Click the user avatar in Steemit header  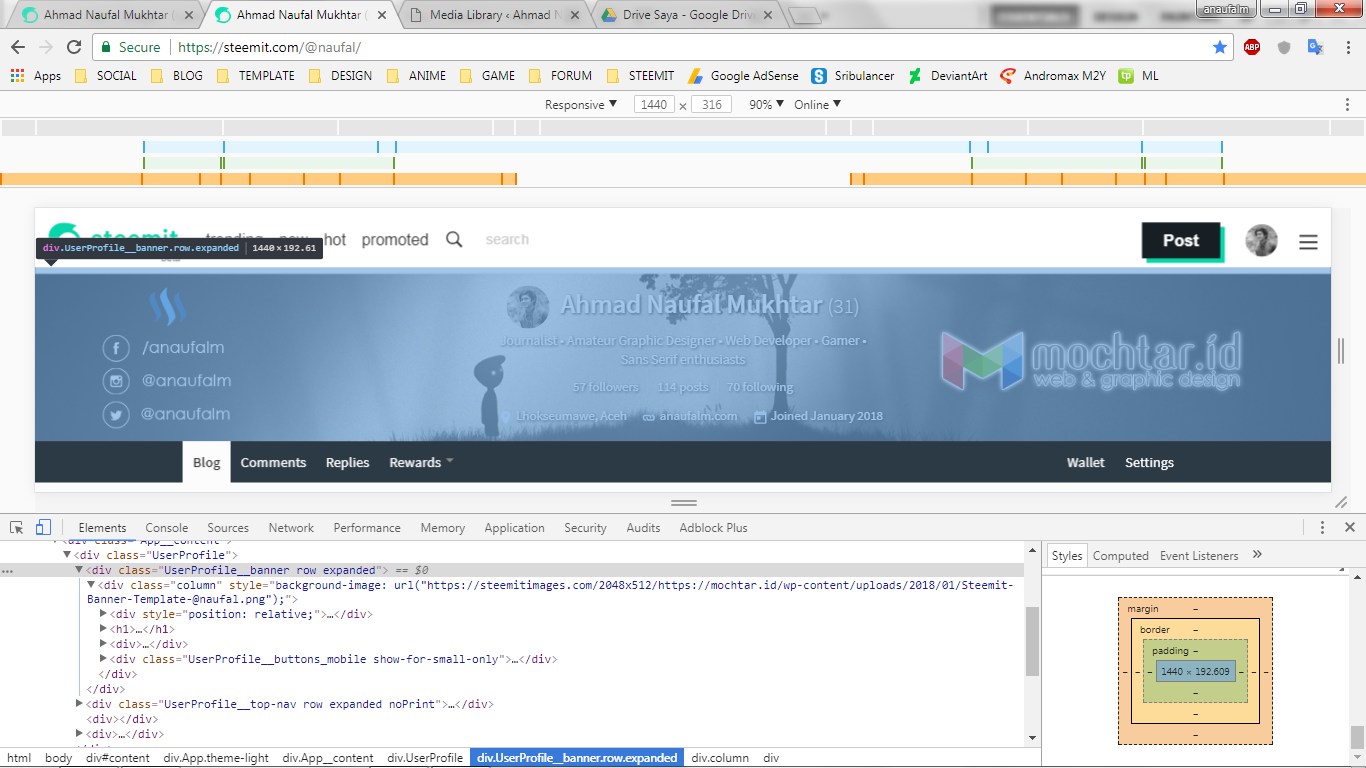(1261, 241)
